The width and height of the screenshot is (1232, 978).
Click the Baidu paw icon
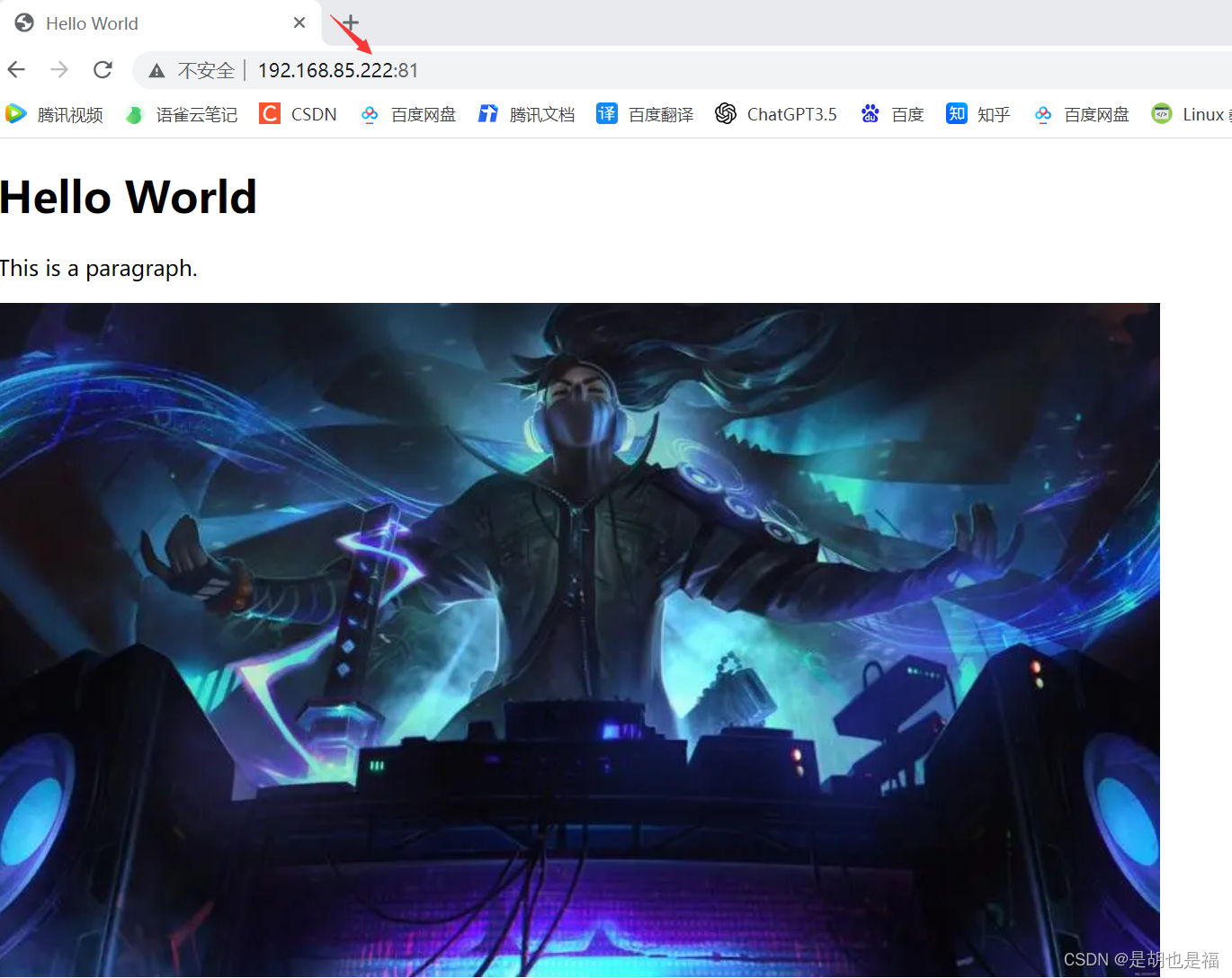[x=870, y=113]
